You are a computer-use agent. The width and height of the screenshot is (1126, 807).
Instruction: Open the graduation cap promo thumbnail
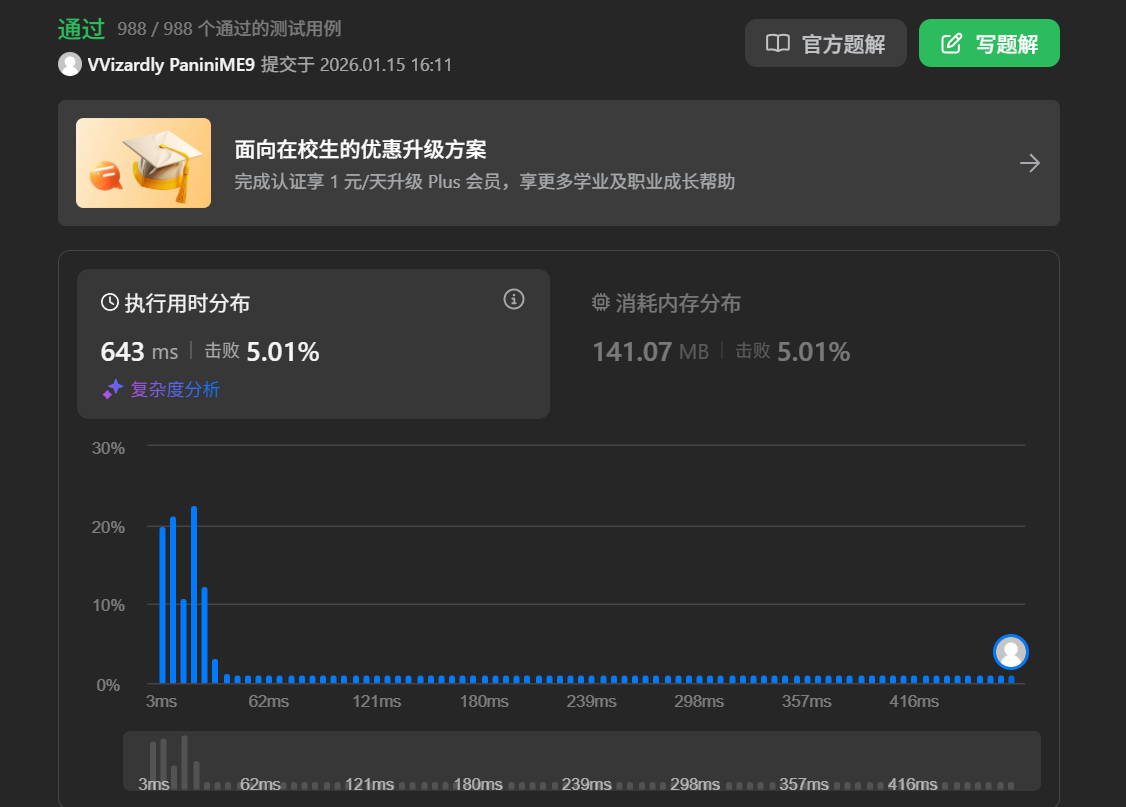(x=144, y=163)
